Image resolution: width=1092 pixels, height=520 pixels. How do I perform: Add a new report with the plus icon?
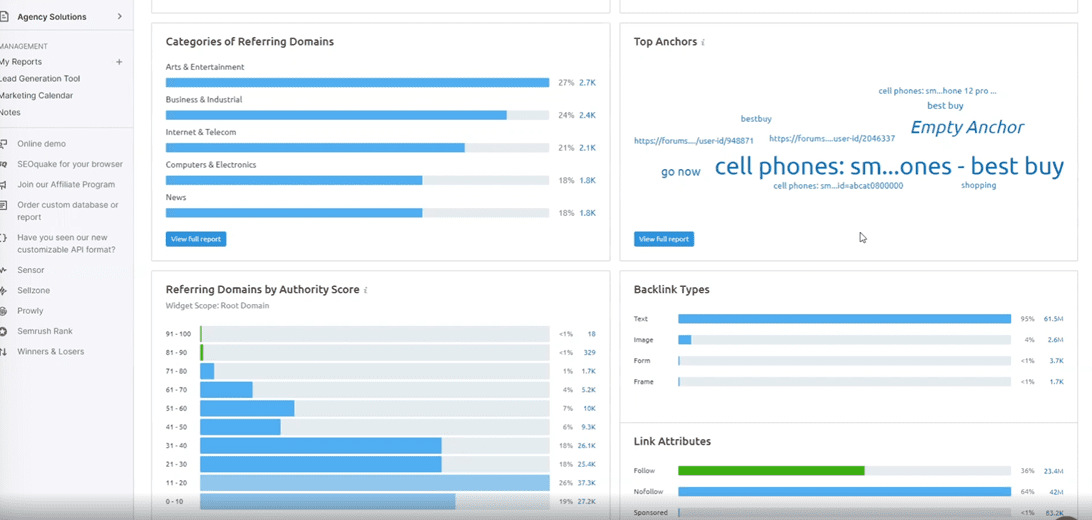coord(119,62)
